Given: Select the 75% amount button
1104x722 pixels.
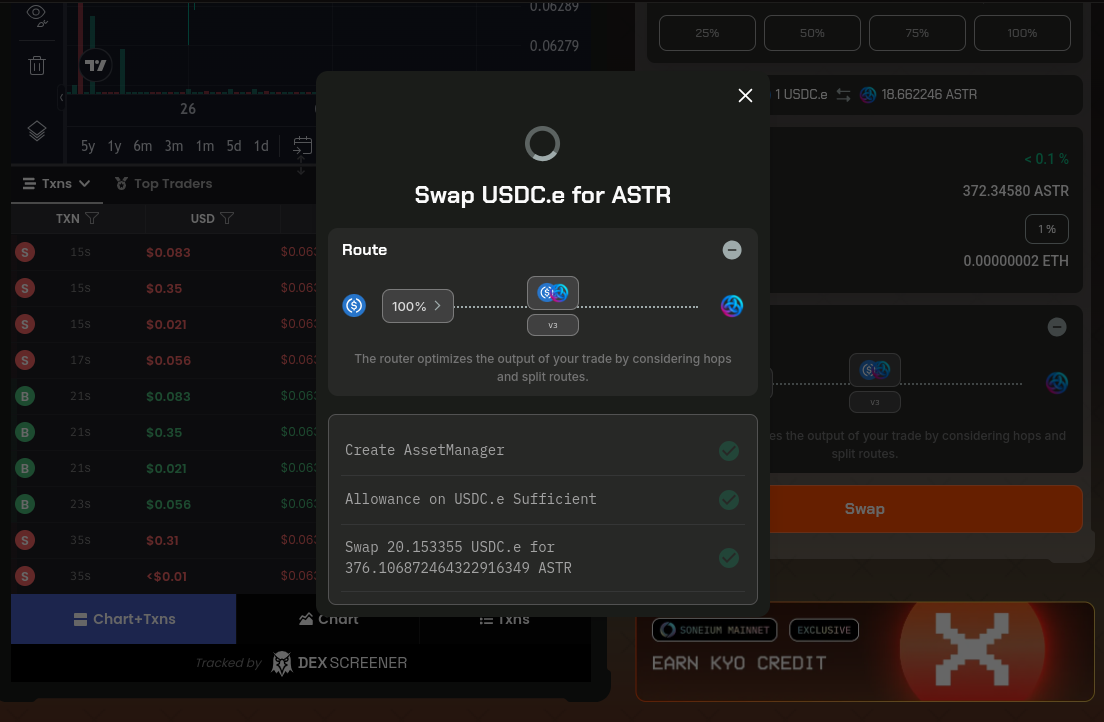Looking at the screenshot, I should (x=917, y=33).
